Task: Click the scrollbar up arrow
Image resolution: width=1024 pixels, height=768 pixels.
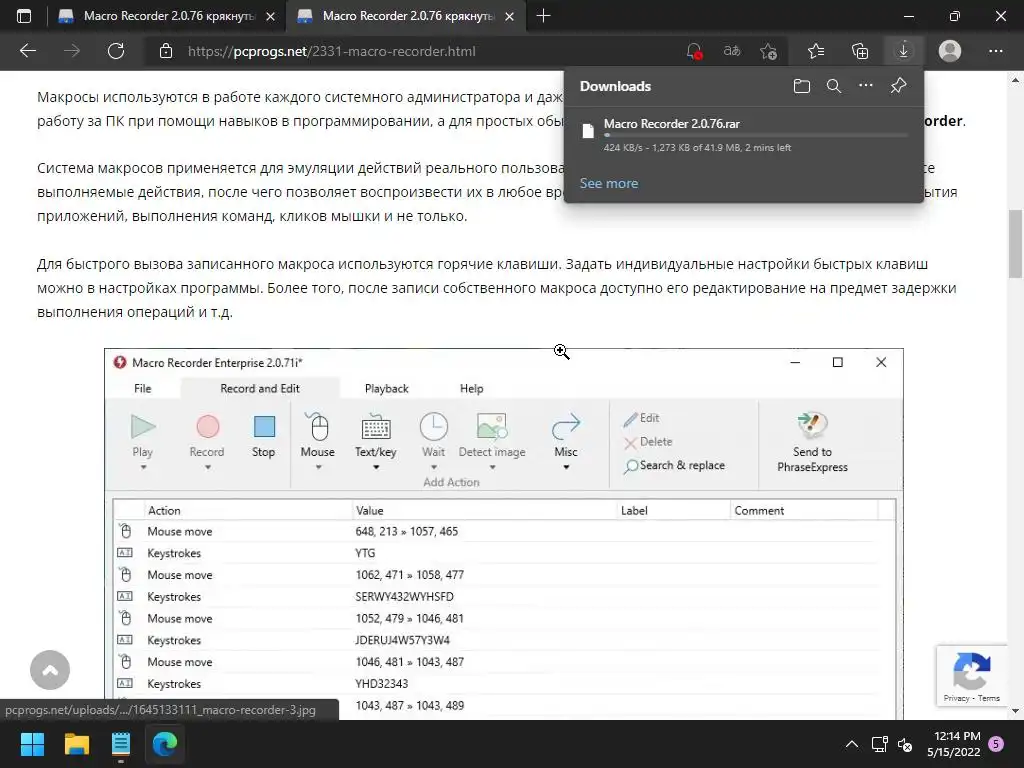Action: (1016, 80)
